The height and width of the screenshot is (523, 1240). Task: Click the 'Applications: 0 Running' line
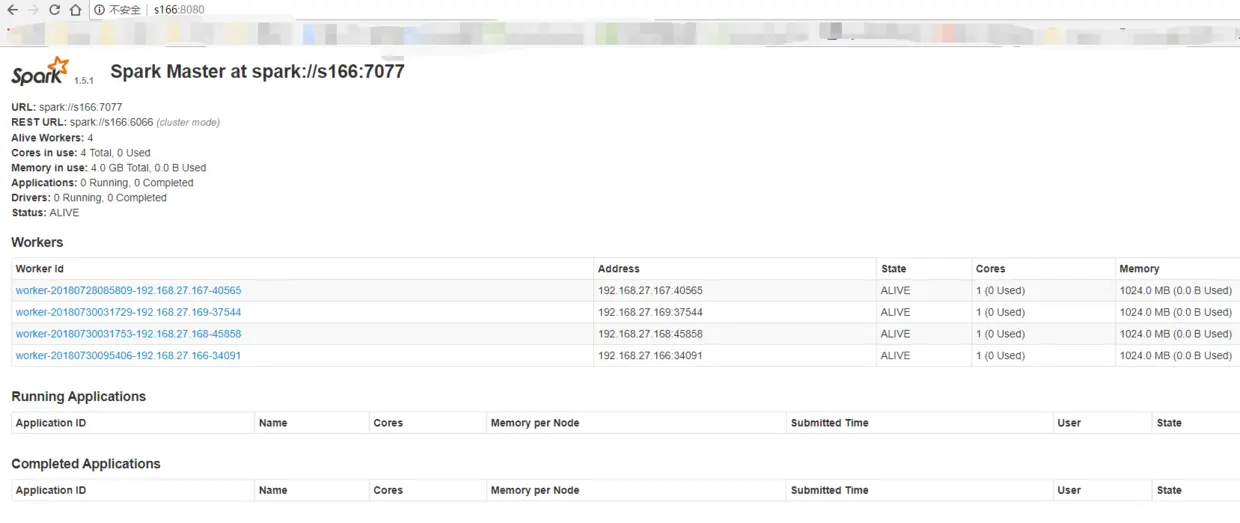coord(102,183)
